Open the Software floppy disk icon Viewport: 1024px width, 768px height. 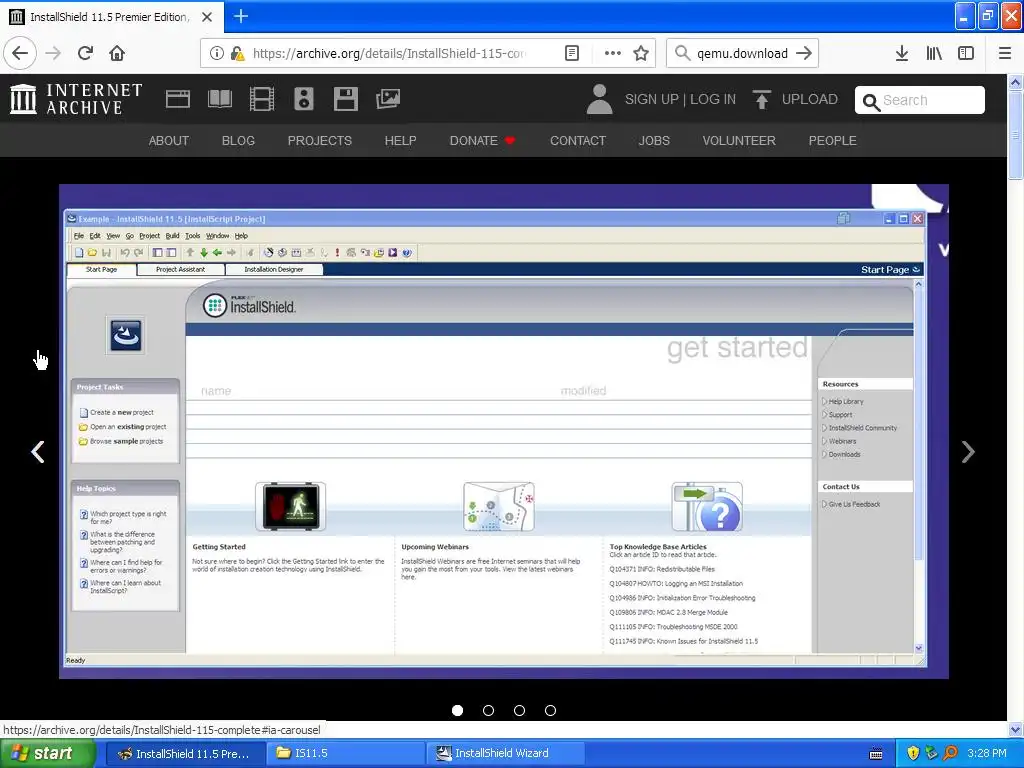tap(345, 99)
